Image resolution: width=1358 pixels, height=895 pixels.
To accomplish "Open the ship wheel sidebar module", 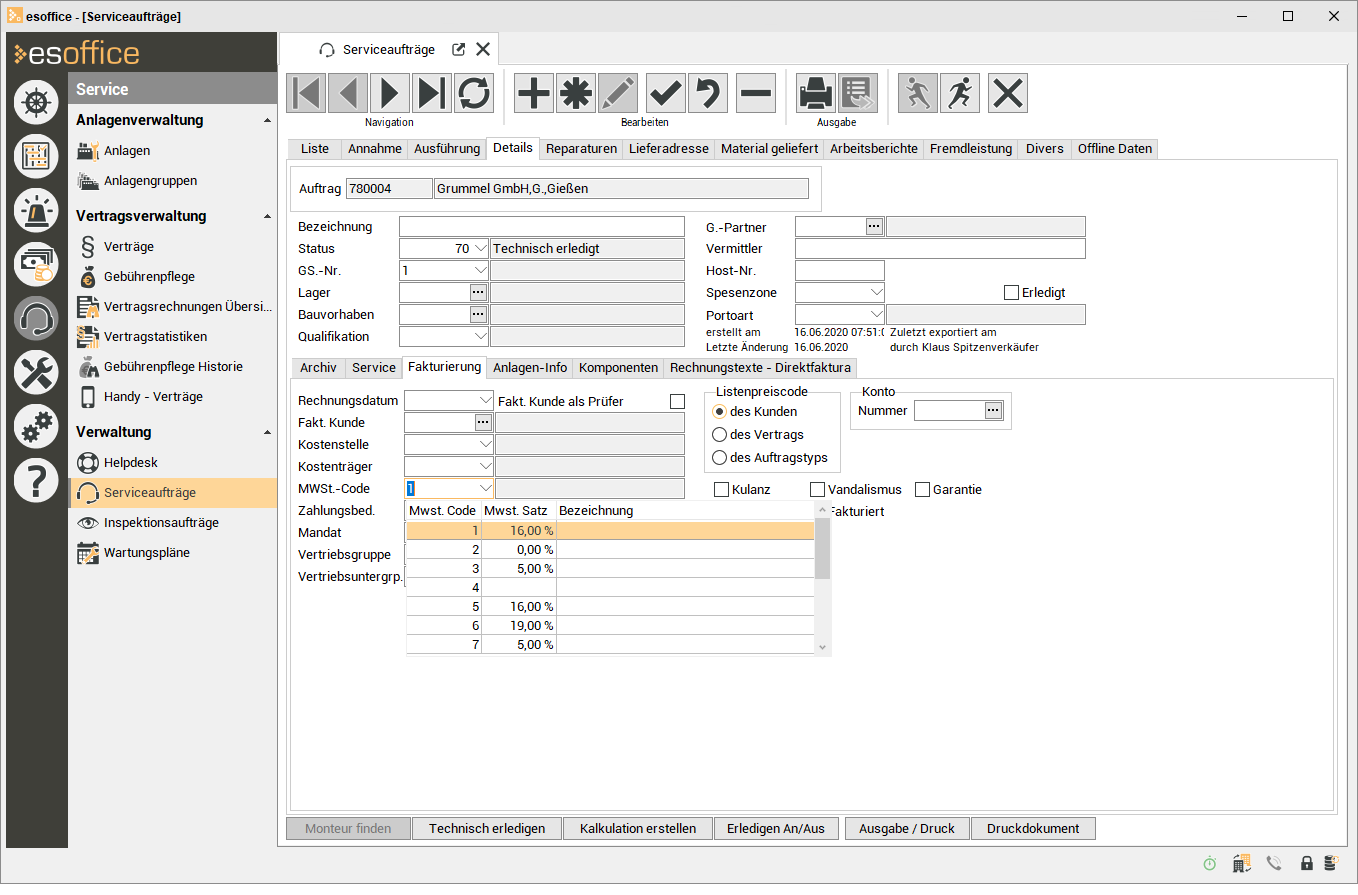I will coord(36,102).
